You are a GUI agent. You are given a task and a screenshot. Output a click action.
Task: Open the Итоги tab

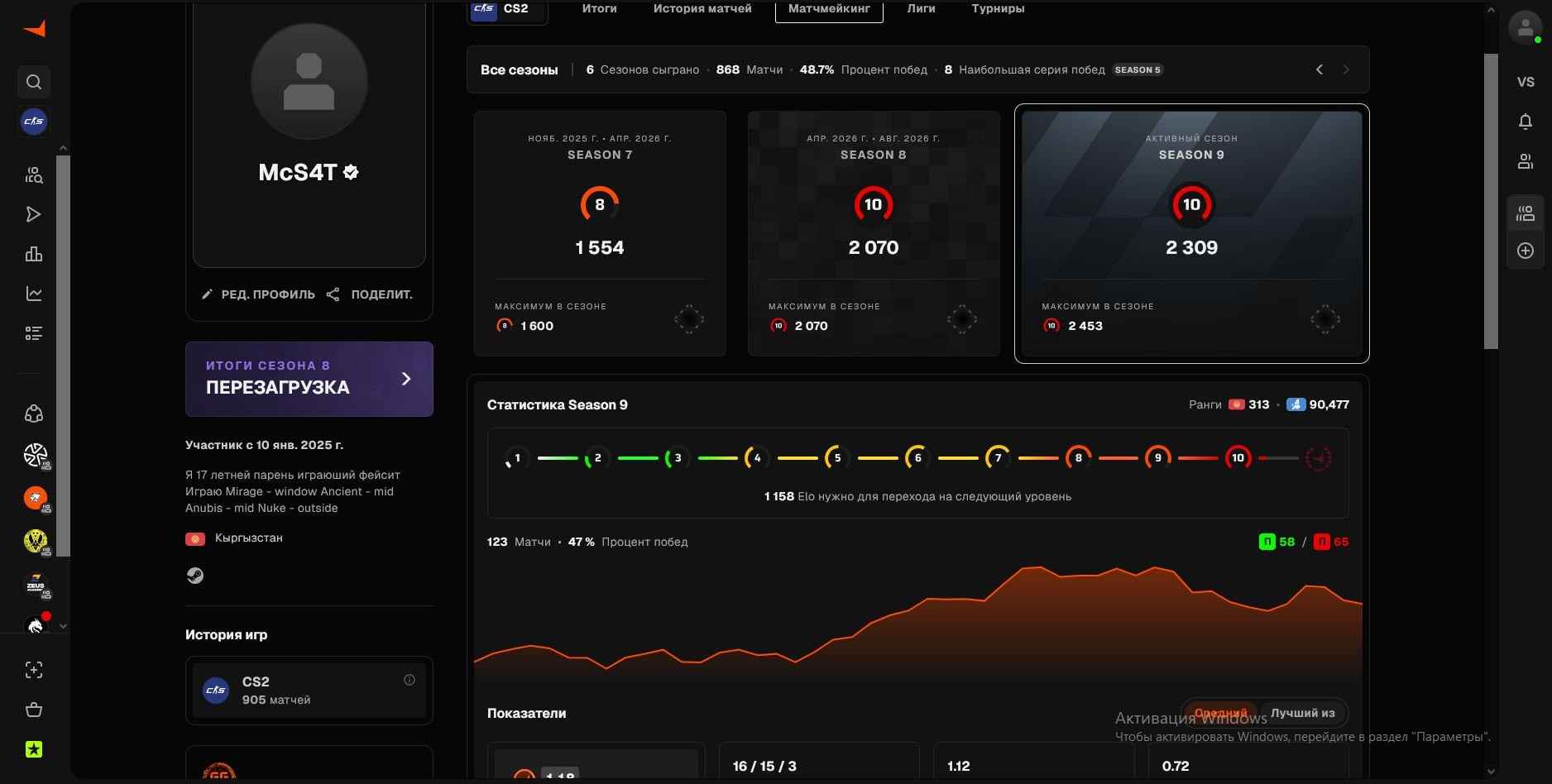pyautogui.click(x=599, y=8)
